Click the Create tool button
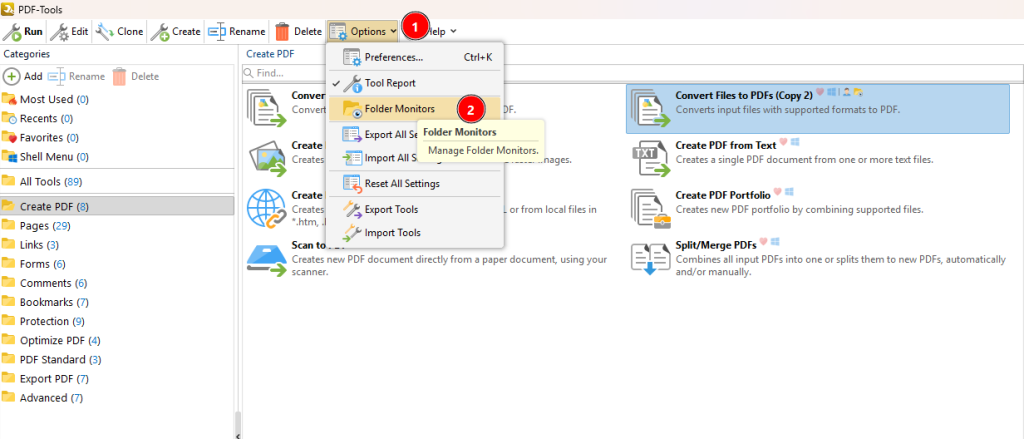1024x439 pixels. [176, 31]
